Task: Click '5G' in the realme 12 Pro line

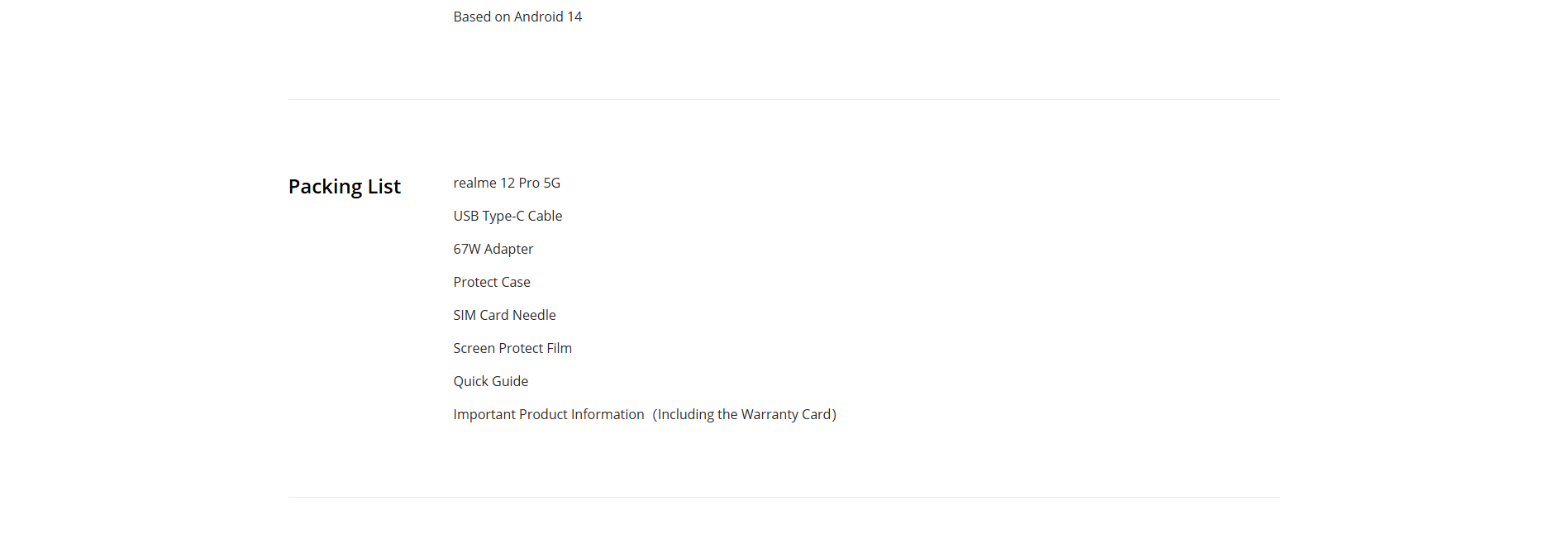Action: click(551, 183)
